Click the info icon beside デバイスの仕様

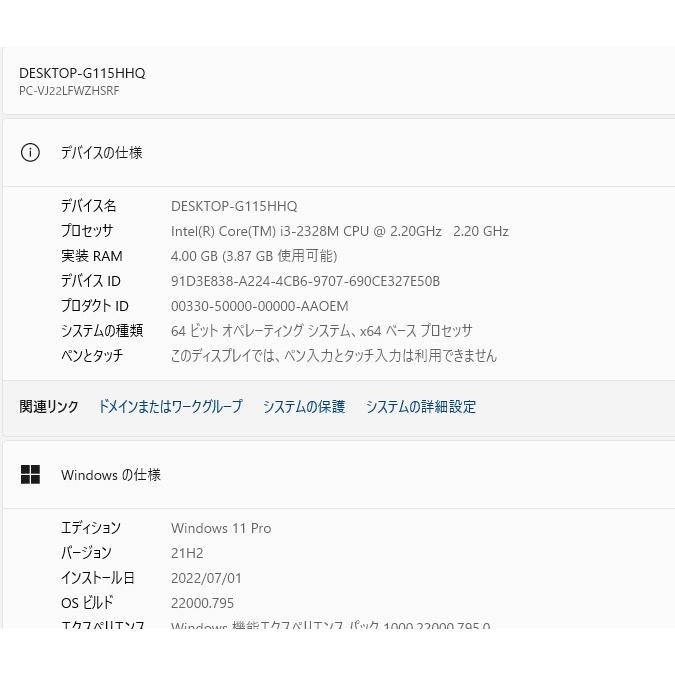click(x=30, y=153)
